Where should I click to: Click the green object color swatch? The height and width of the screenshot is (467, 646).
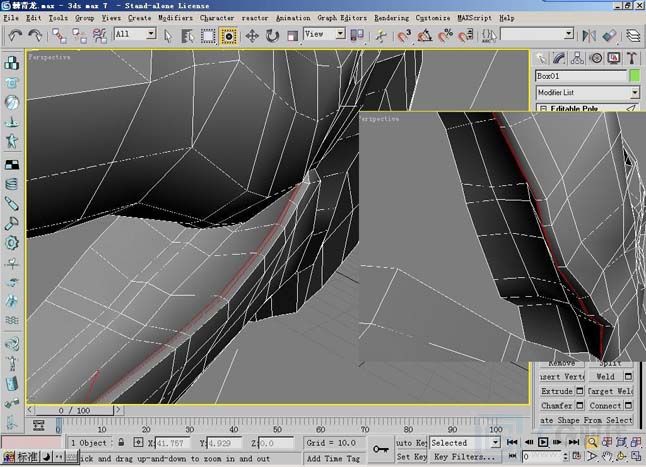(634, 76)
